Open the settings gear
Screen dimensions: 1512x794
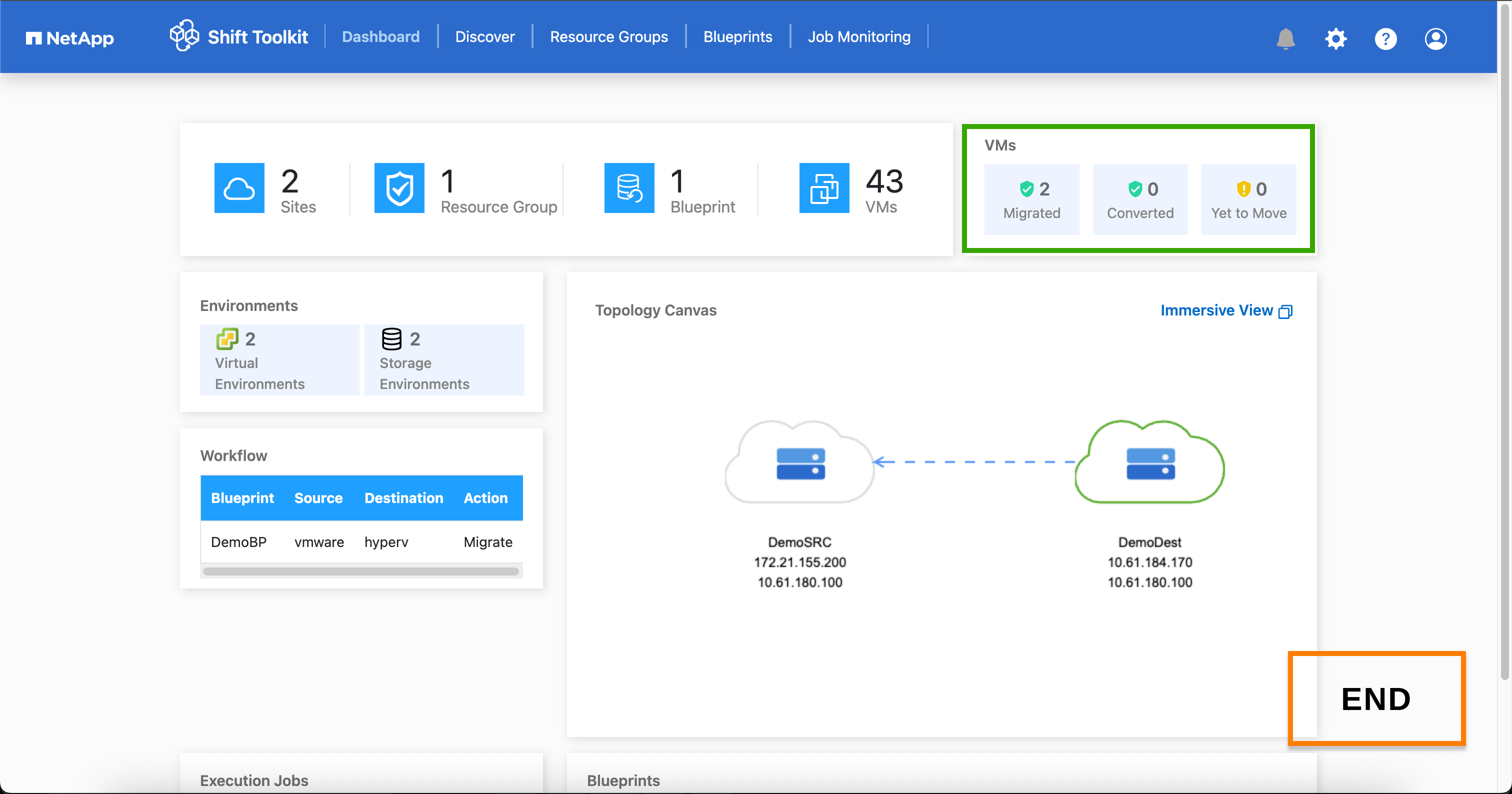(1335, 38)
